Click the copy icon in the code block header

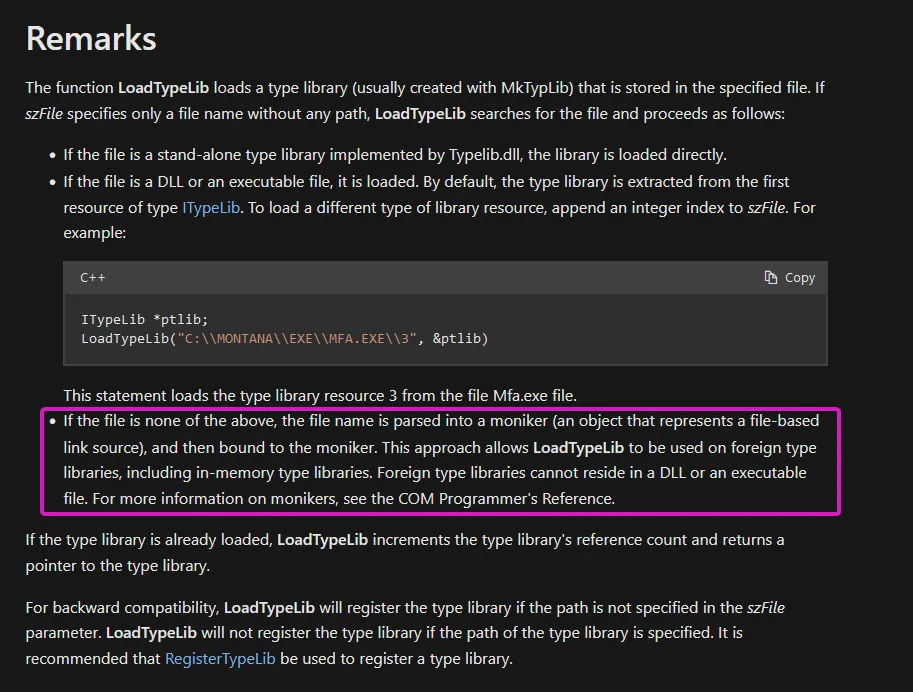click(771, 278)
